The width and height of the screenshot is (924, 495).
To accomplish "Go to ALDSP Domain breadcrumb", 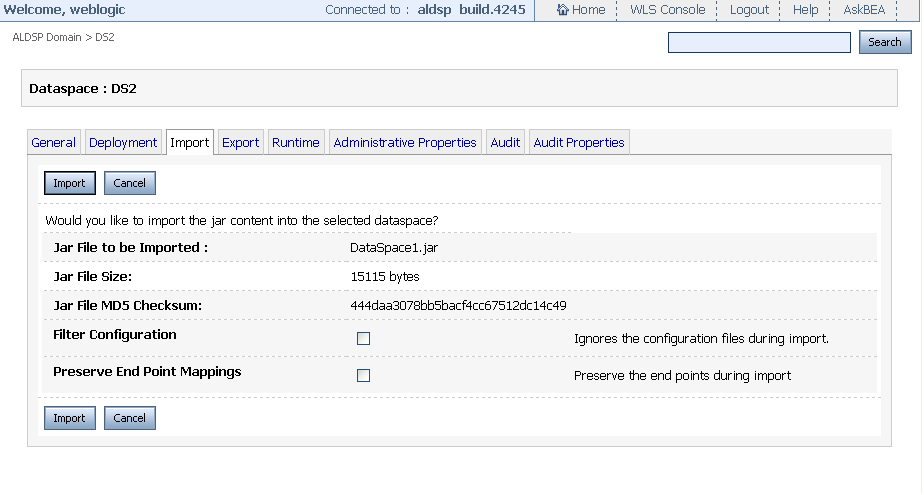I will [x=47, y=37].
